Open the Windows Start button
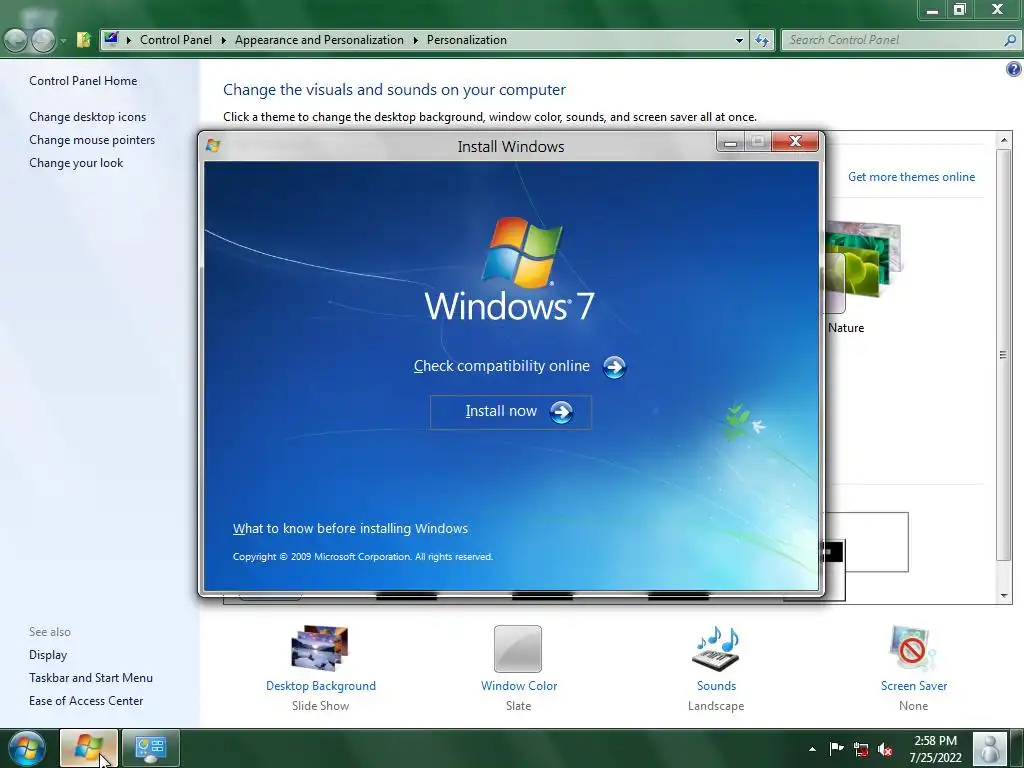This screenshot has height=768, width=1024. click(x=27, y=748)
